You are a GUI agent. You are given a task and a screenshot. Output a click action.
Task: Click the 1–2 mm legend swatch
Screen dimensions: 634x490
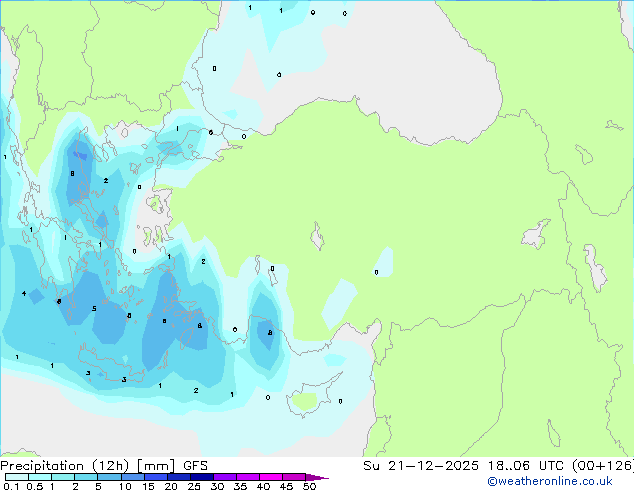(x=63, y=477)
